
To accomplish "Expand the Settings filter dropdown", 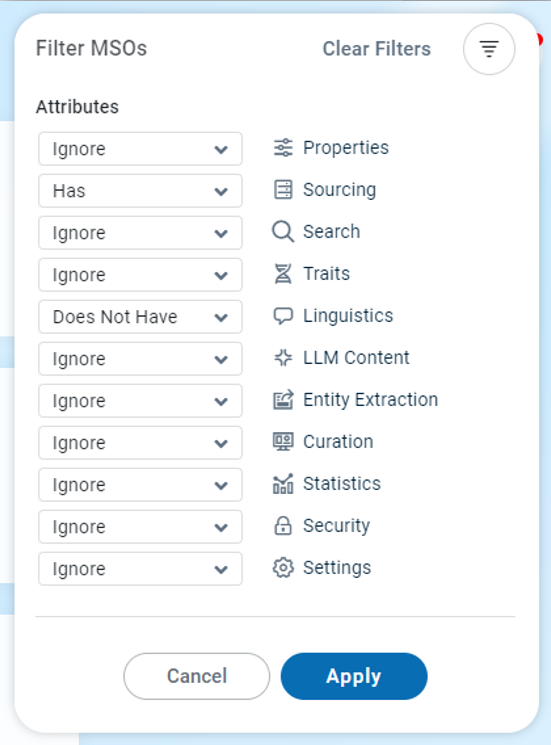I will tap(140, 569).
